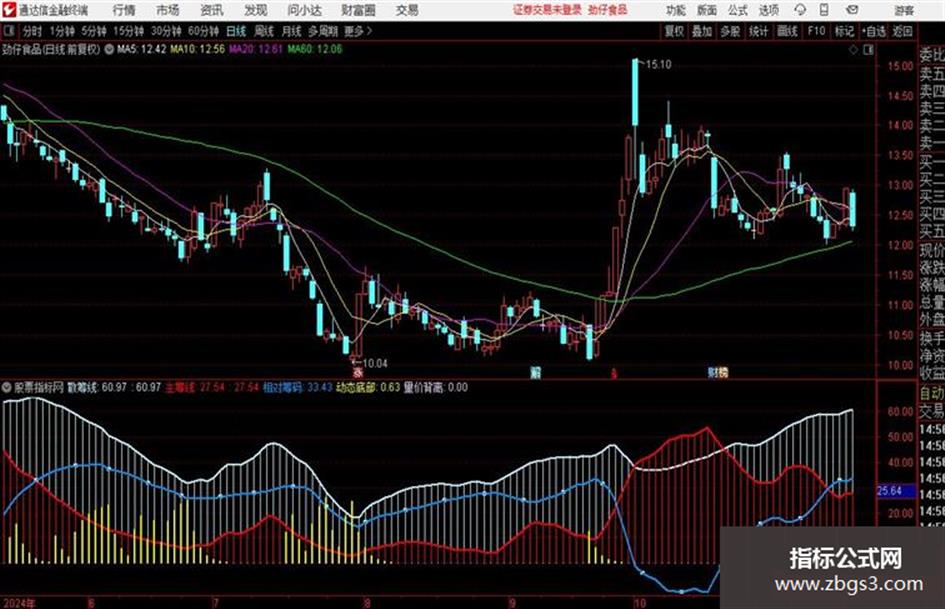Open the mail message icon

click(x=852, y=10)
